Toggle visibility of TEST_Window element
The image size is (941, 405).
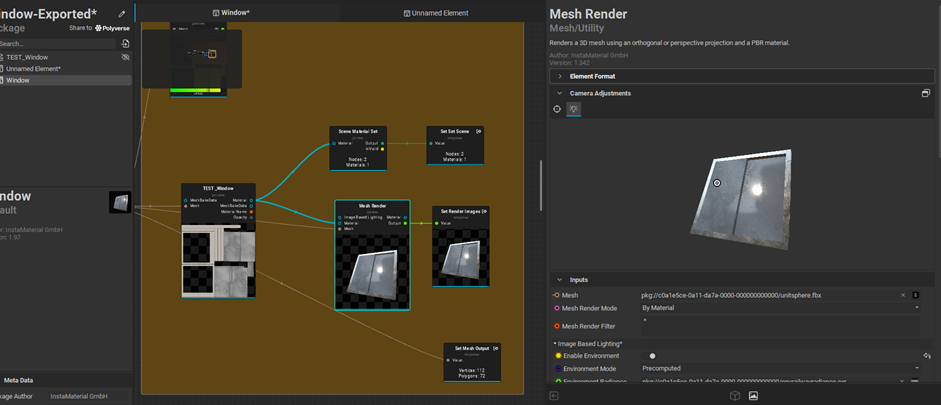tap(125, 57)
